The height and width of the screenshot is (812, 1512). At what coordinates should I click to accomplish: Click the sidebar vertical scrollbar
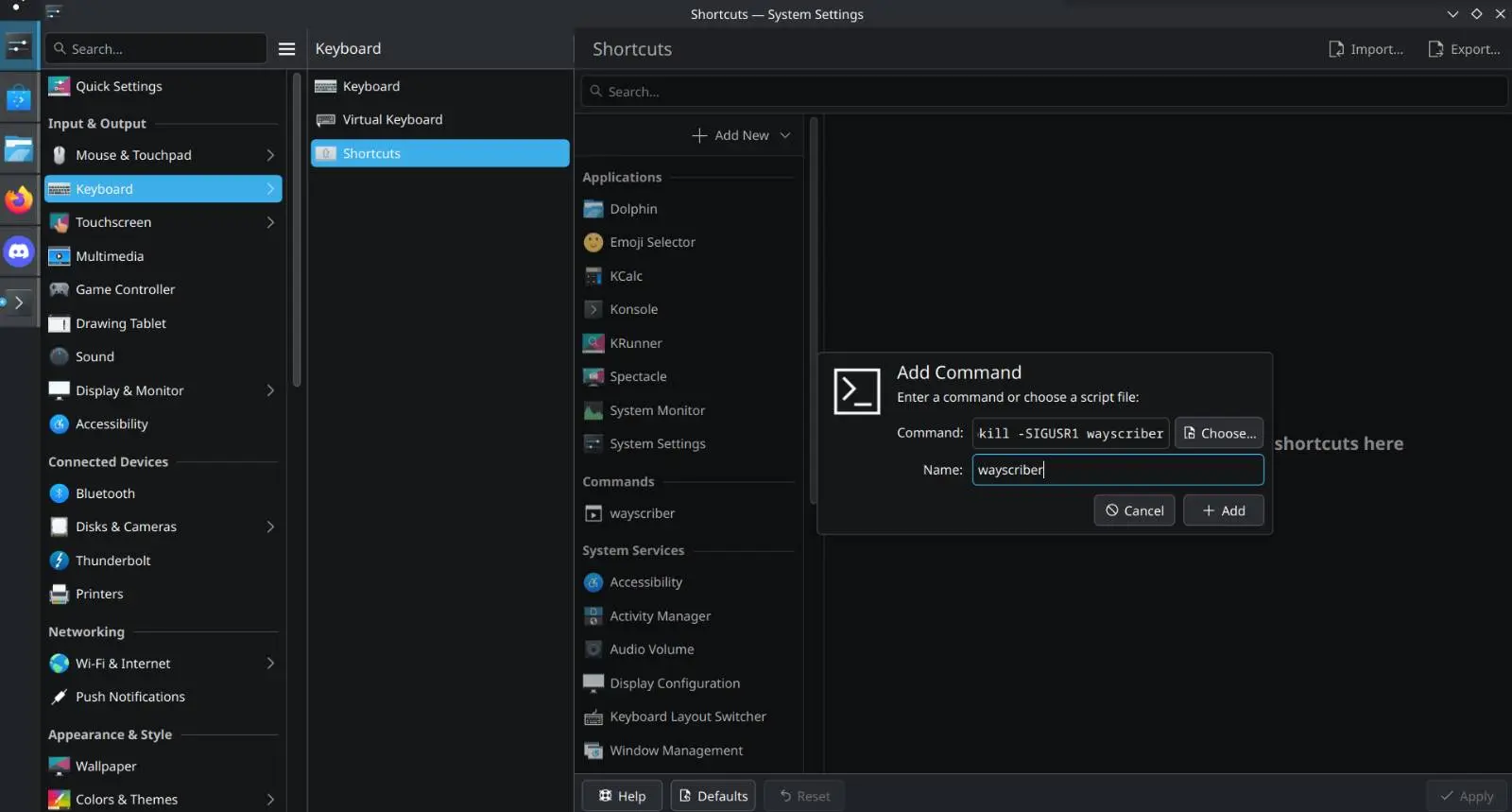(x=297, y=232)
